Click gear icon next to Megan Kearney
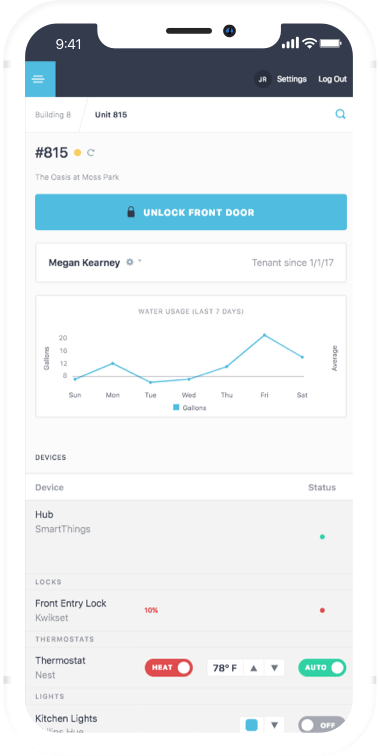The width and height of the screenshot is (380, 756). (129, 262)
